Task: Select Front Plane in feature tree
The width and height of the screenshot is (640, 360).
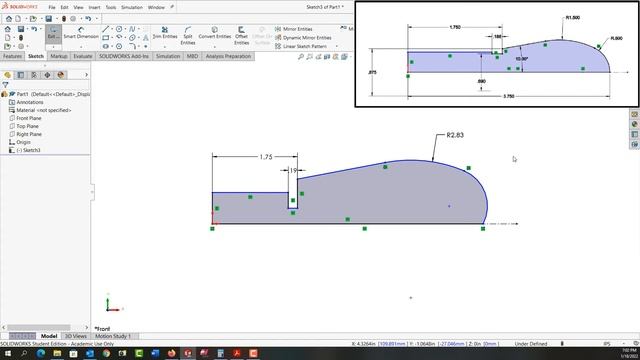Action: click(x=29, y=118)
